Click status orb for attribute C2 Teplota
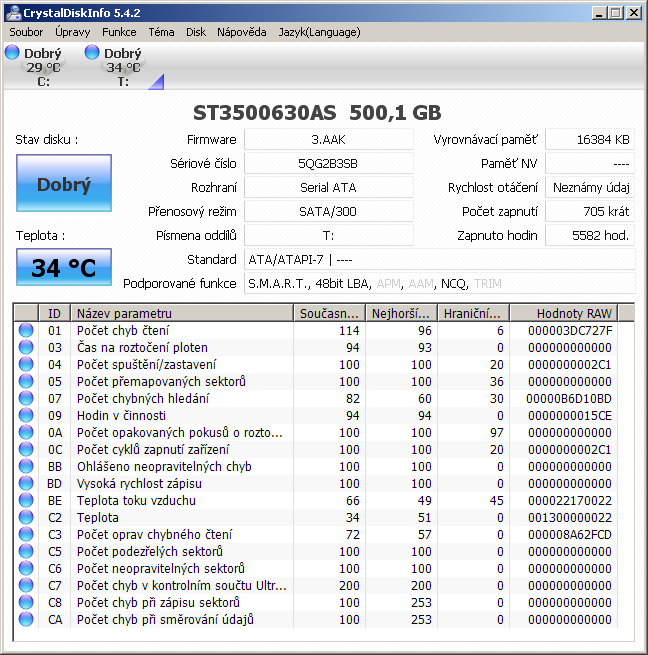This screenshot has height=655, width=648. click(26, 518)
